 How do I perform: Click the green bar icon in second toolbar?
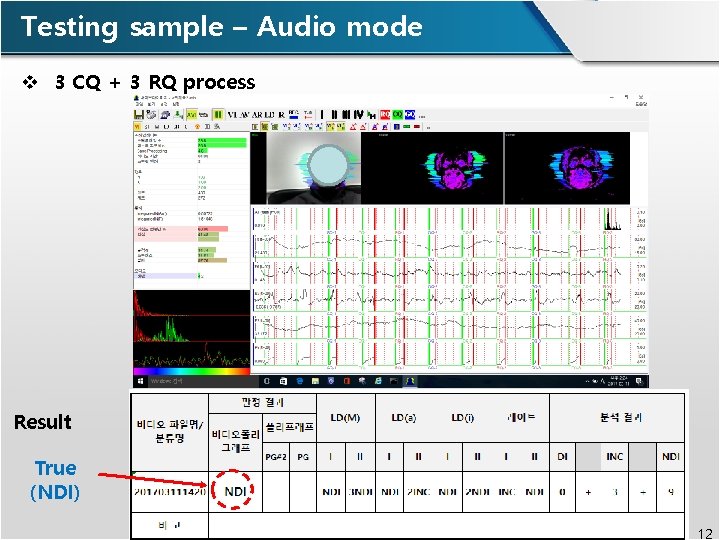pos(407,127)
